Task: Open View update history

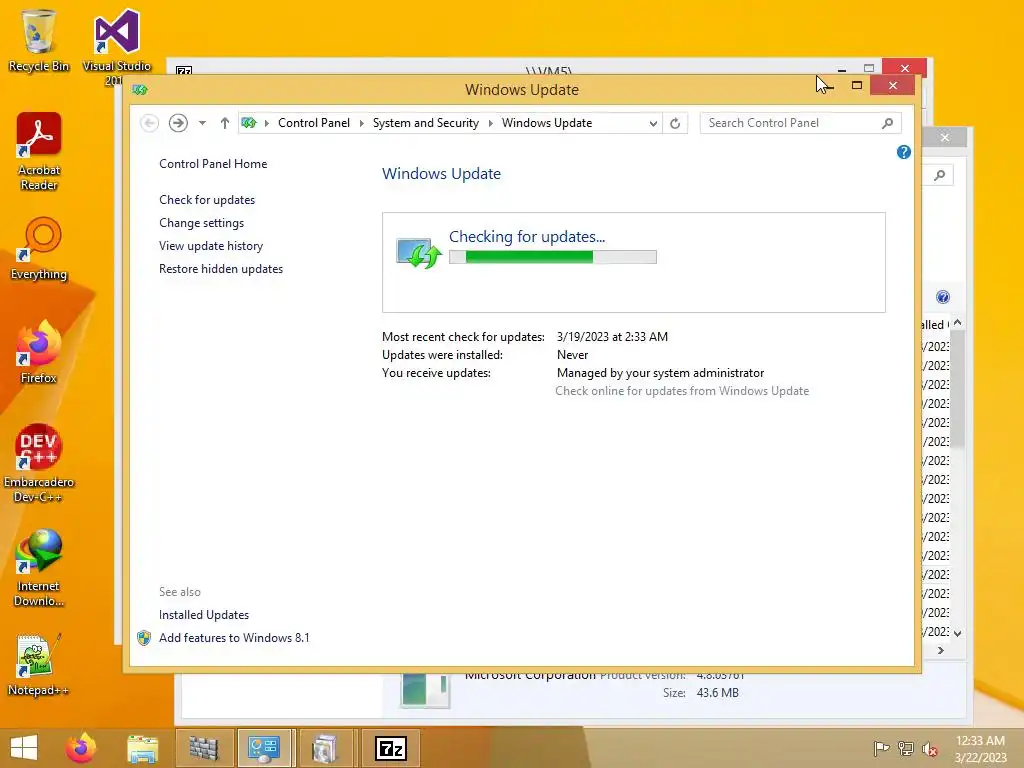Action: 211,246
